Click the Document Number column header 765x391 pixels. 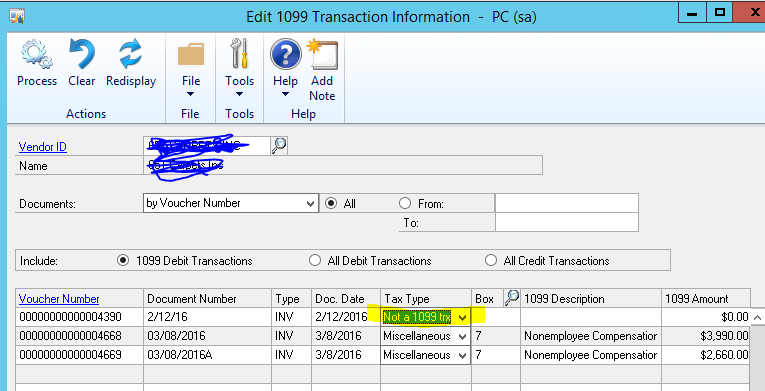(x=208, y=298)
